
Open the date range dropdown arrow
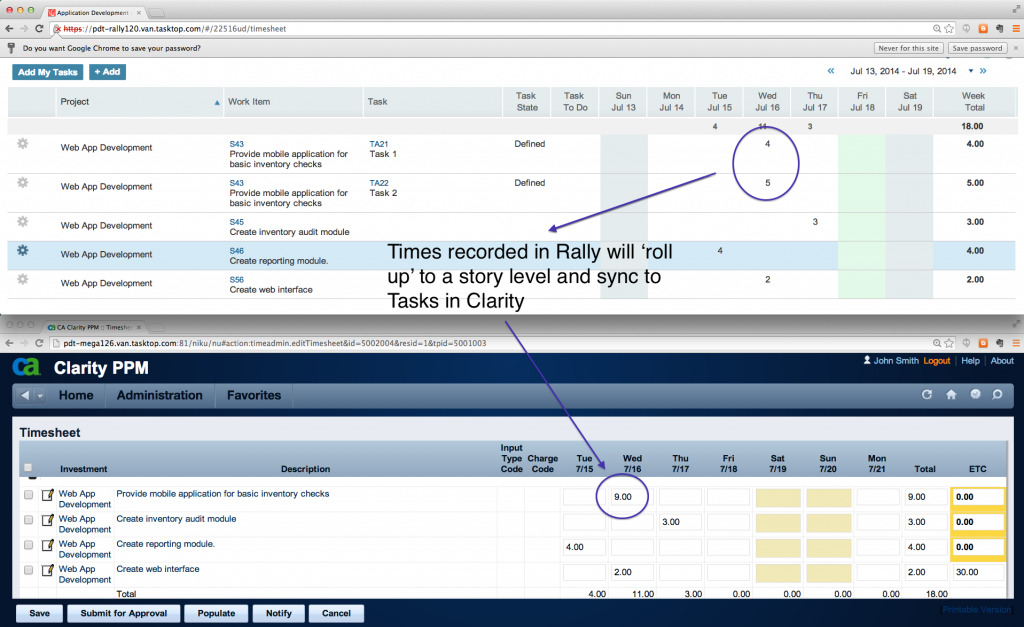click(x=967, y=72)
